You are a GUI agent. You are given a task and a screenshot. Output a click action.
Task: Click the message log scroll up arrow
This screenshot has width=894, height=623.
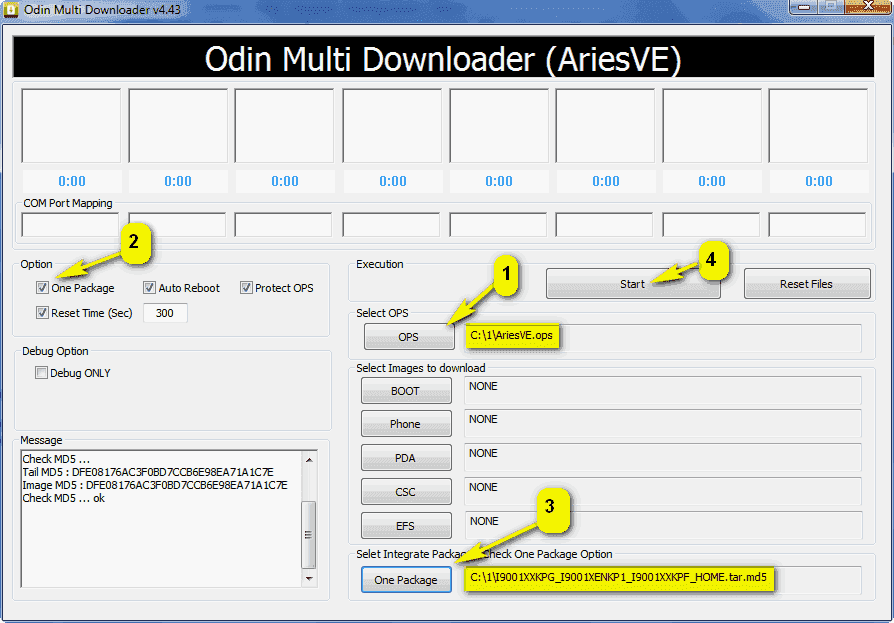click(x=308, y=459)
